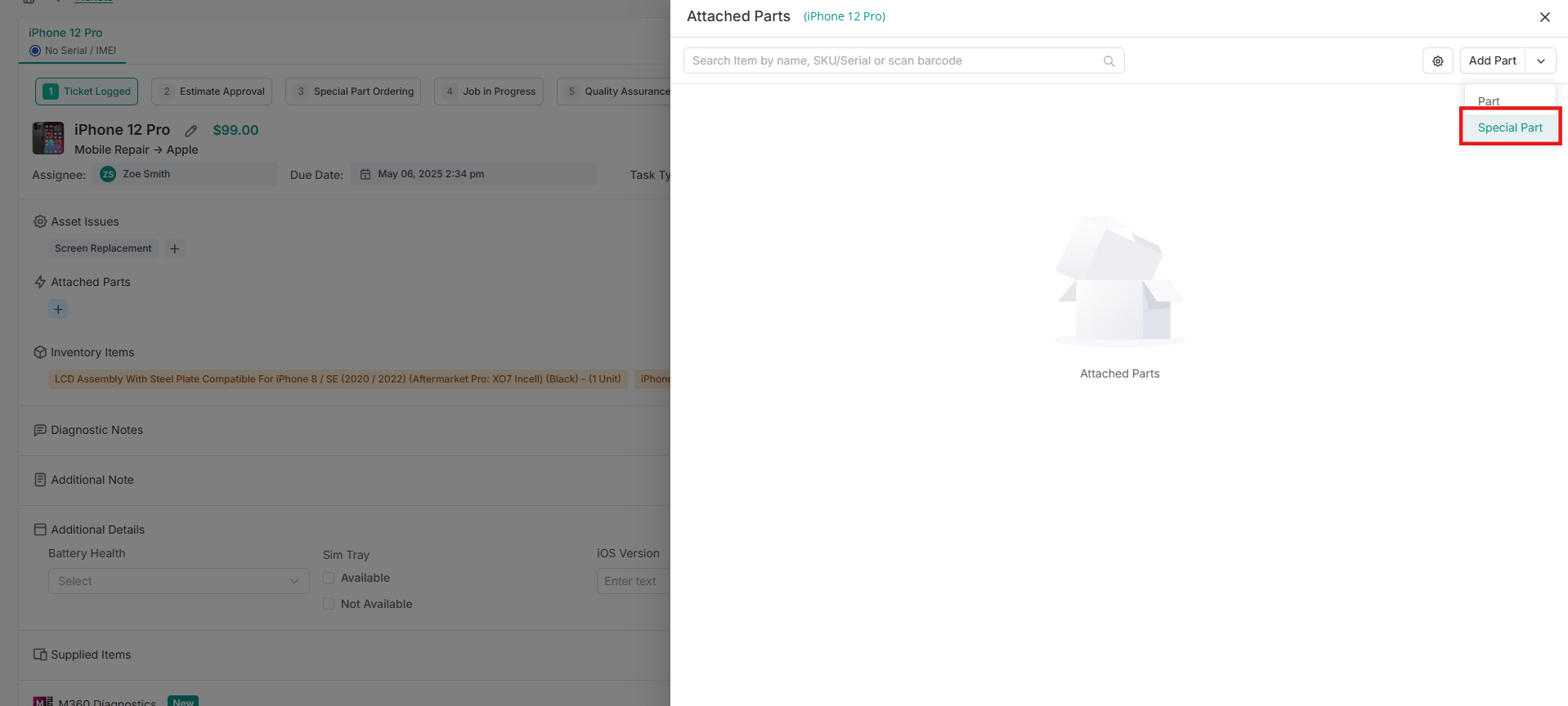Click the Mobile Repair → Apple text

(137, 150)
